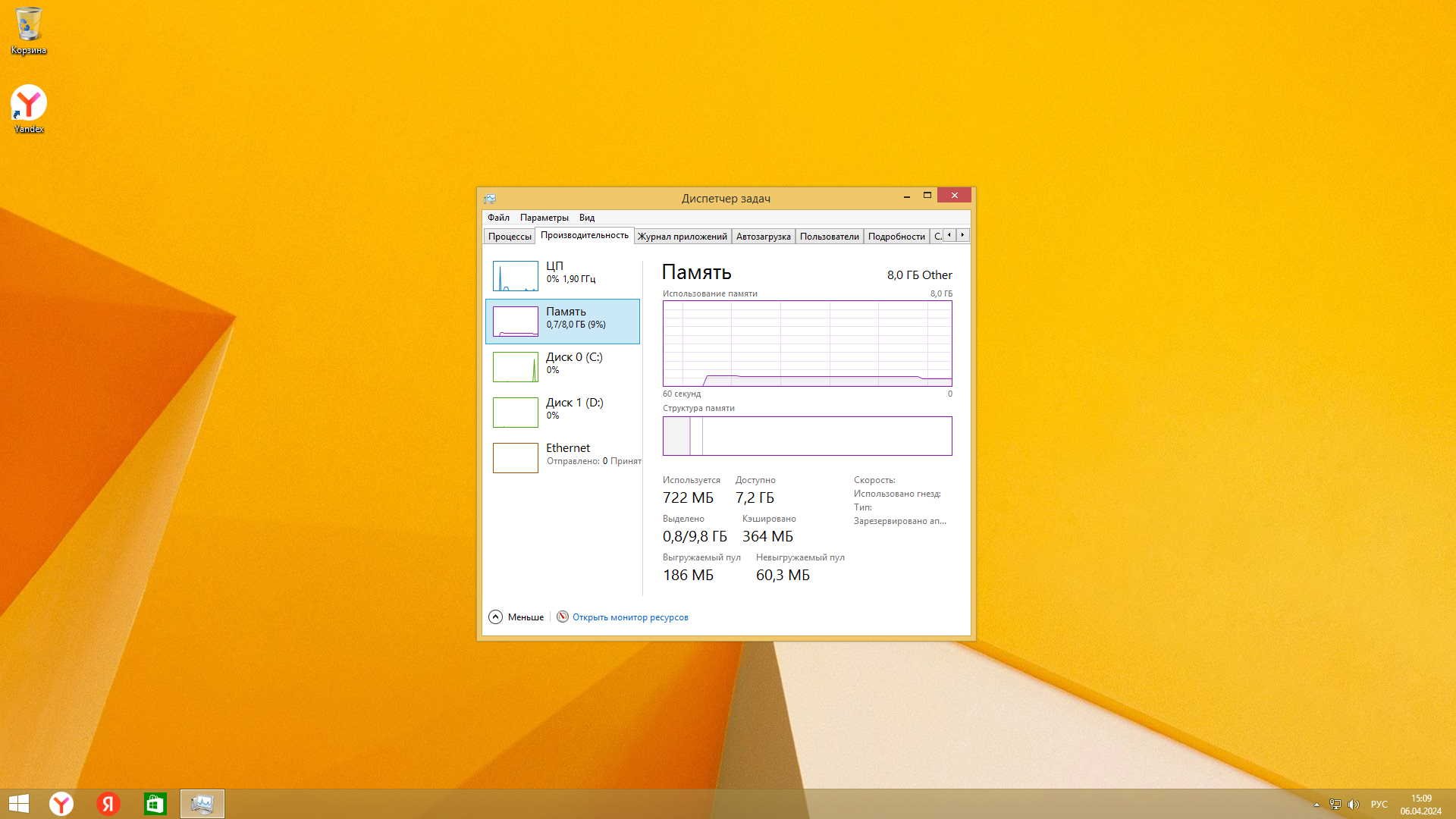Click the Windows Start button

(18, 804)
